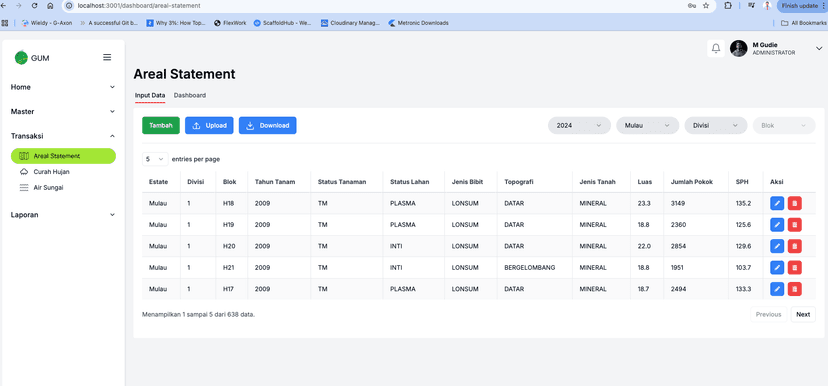Click the Finish update button
Image resolution: width=828 pixels, height=386 pixels.
[x=800, y=5]
